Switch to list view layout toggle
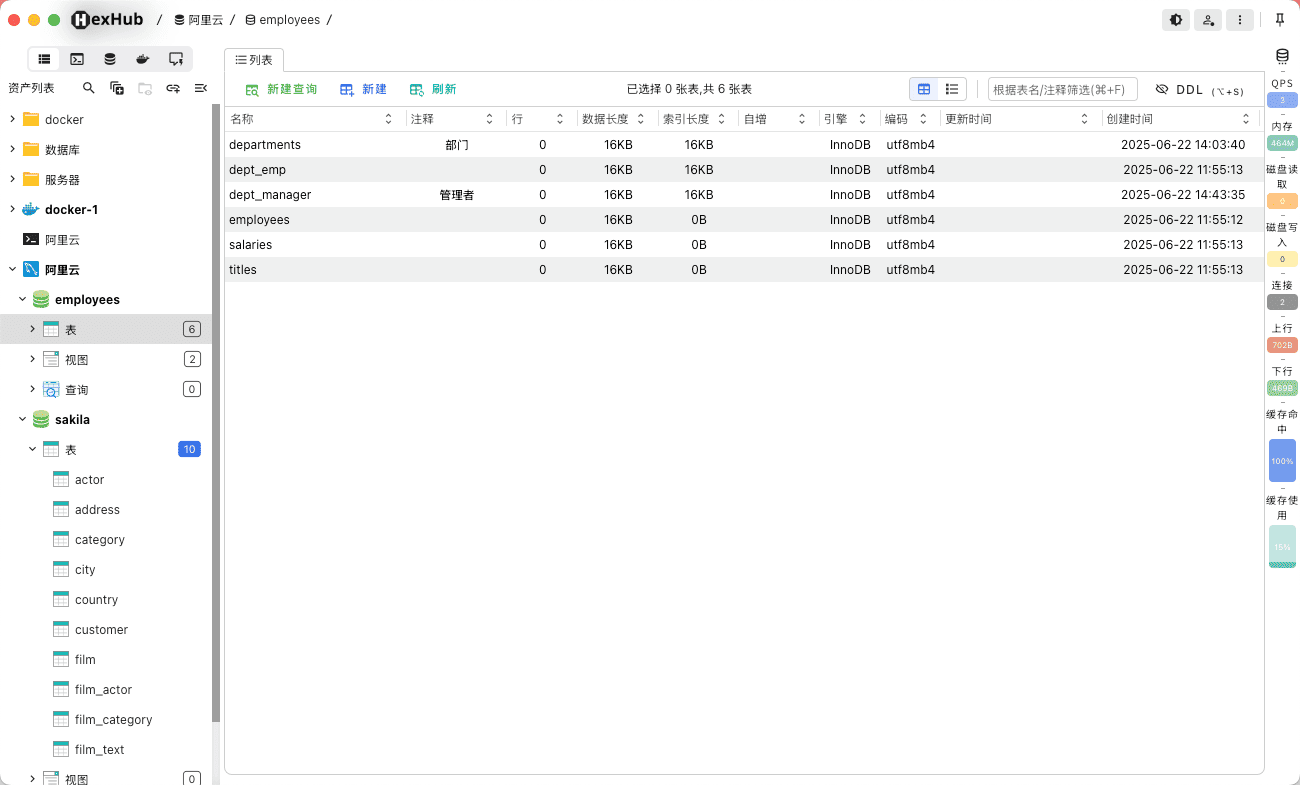The image size is (1300, 785). (952, 89)
